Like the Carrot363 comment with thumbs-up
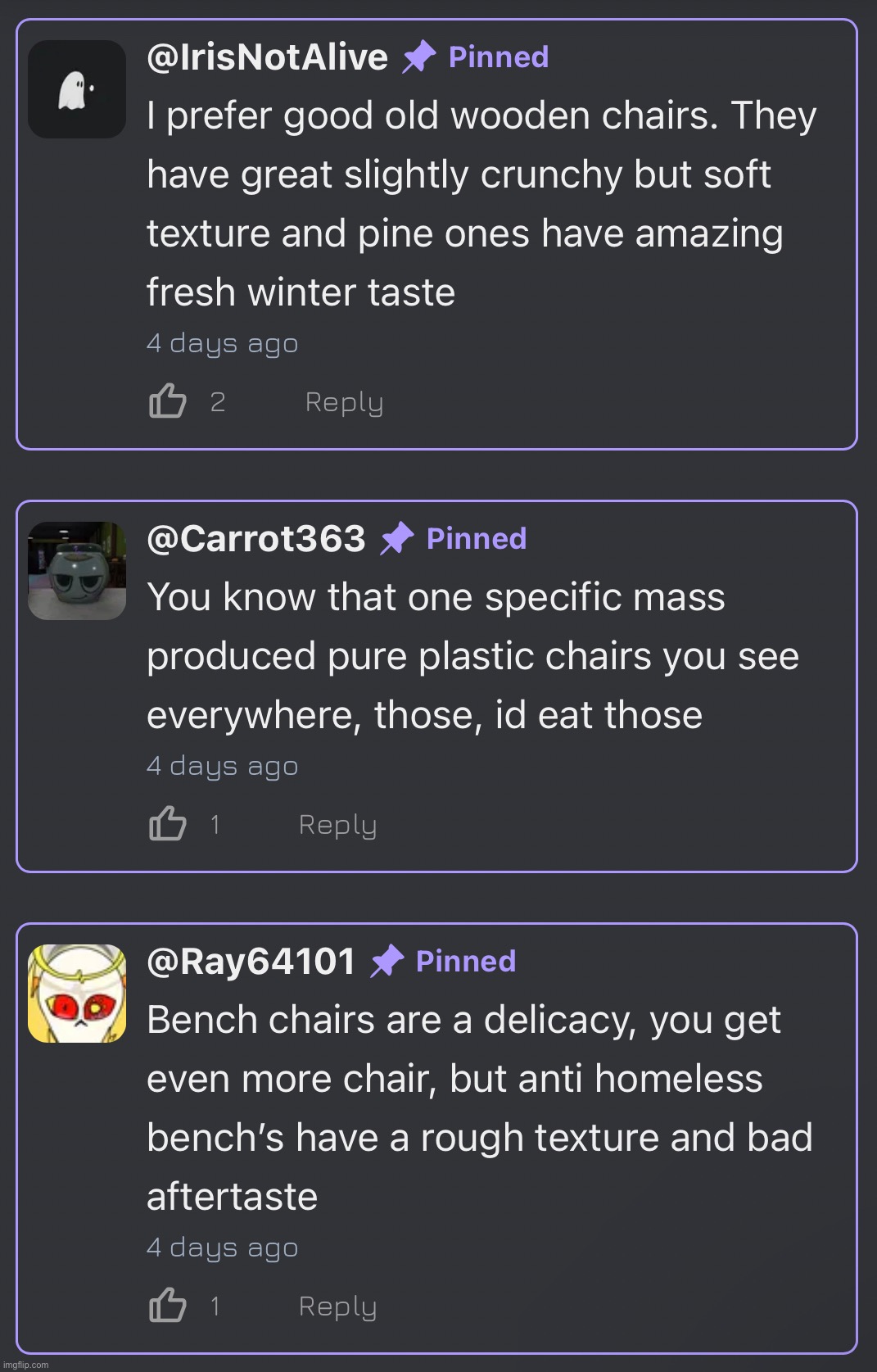This screenshot has height=1372, width=877. pyautogui.click(x=168, y=824)
